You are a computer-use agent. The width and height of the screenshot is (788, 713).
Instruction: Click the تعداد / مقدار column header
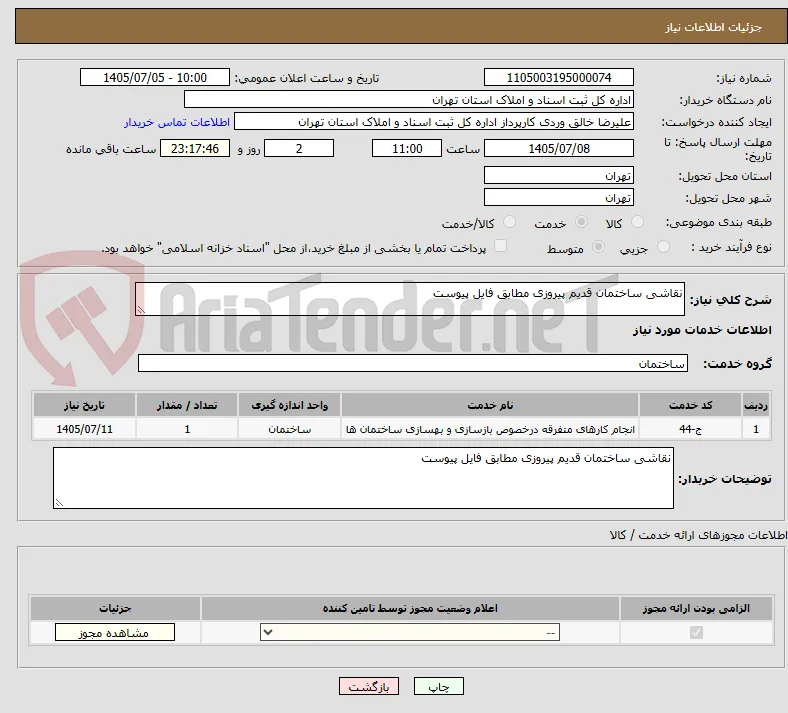187,405
